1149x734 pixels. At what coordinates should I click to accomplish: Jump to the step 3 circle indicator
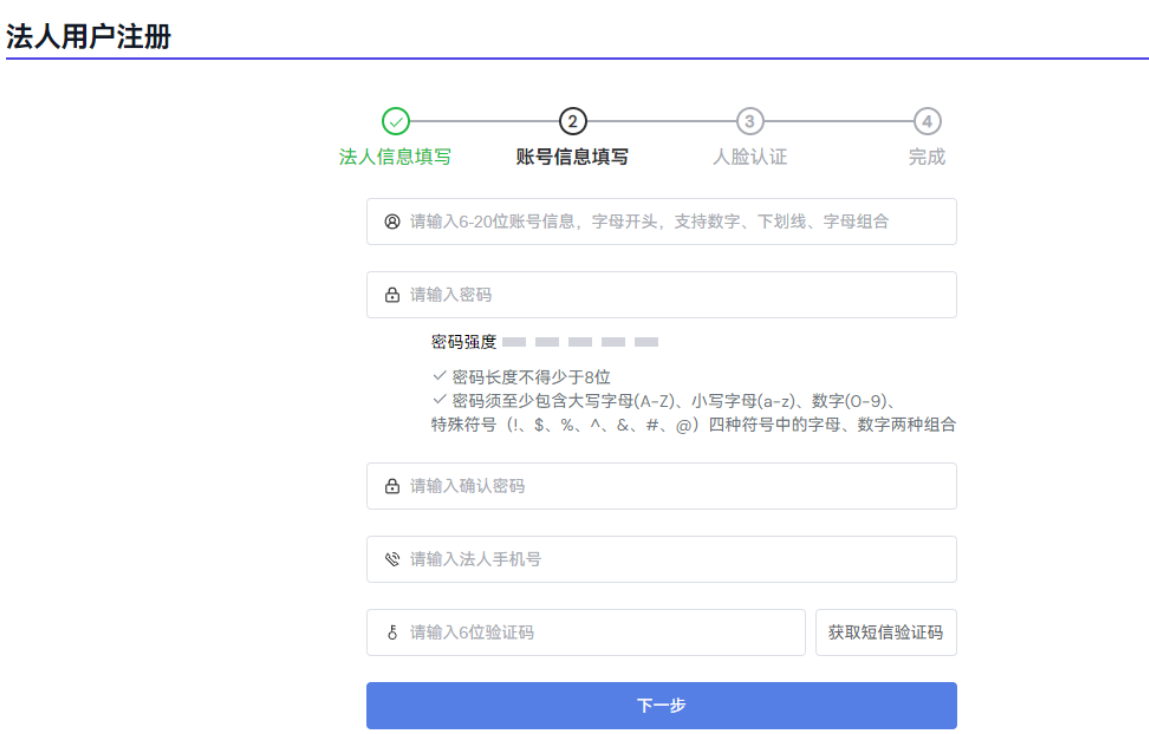(749, 122)
